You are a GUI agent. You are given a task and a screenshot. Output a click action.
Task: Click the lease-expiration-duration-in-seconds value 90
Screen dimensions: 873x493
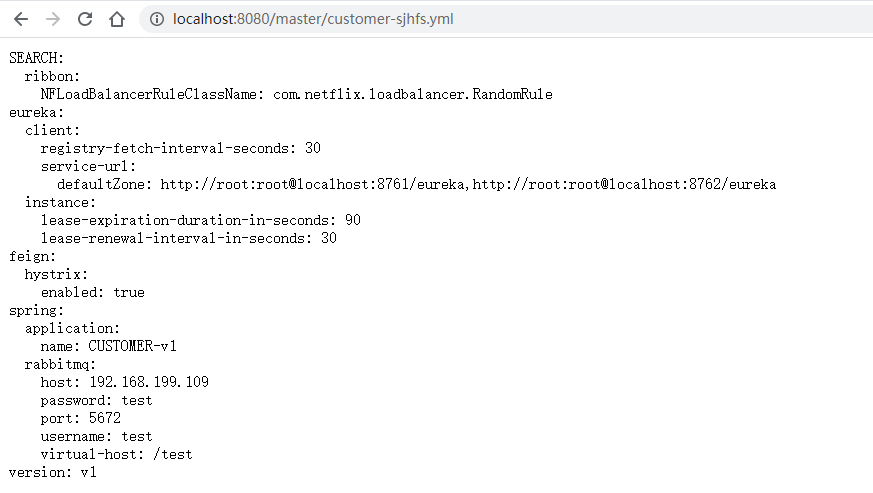click(353, 220)
